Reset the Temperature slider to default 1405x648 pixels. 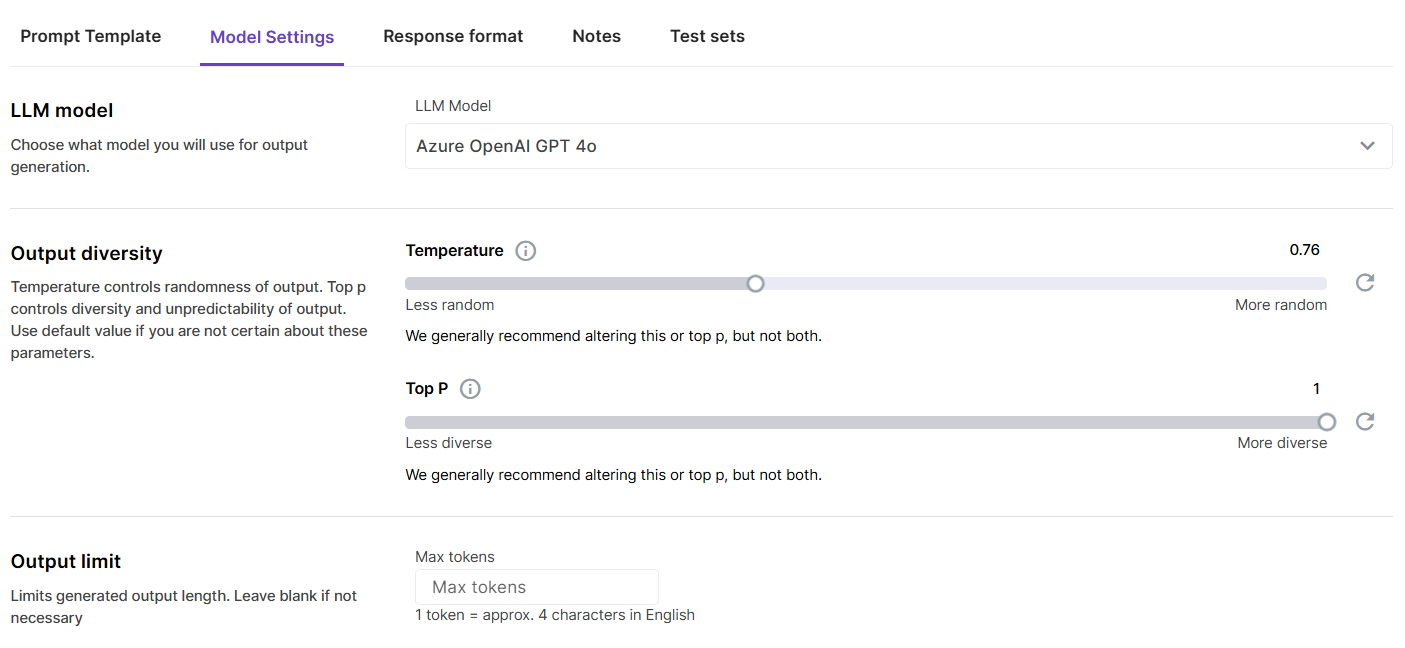coord(1365,283)
